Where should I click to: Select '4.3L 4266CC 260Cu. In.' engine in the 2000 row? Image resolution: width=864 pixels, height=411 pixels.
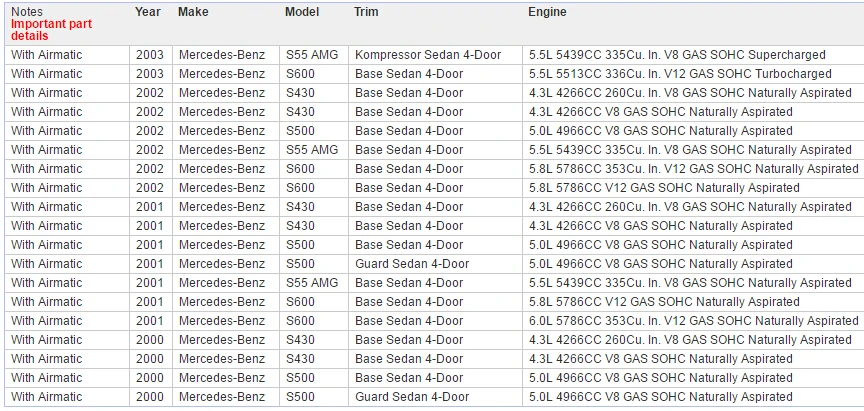coord(690,340)
